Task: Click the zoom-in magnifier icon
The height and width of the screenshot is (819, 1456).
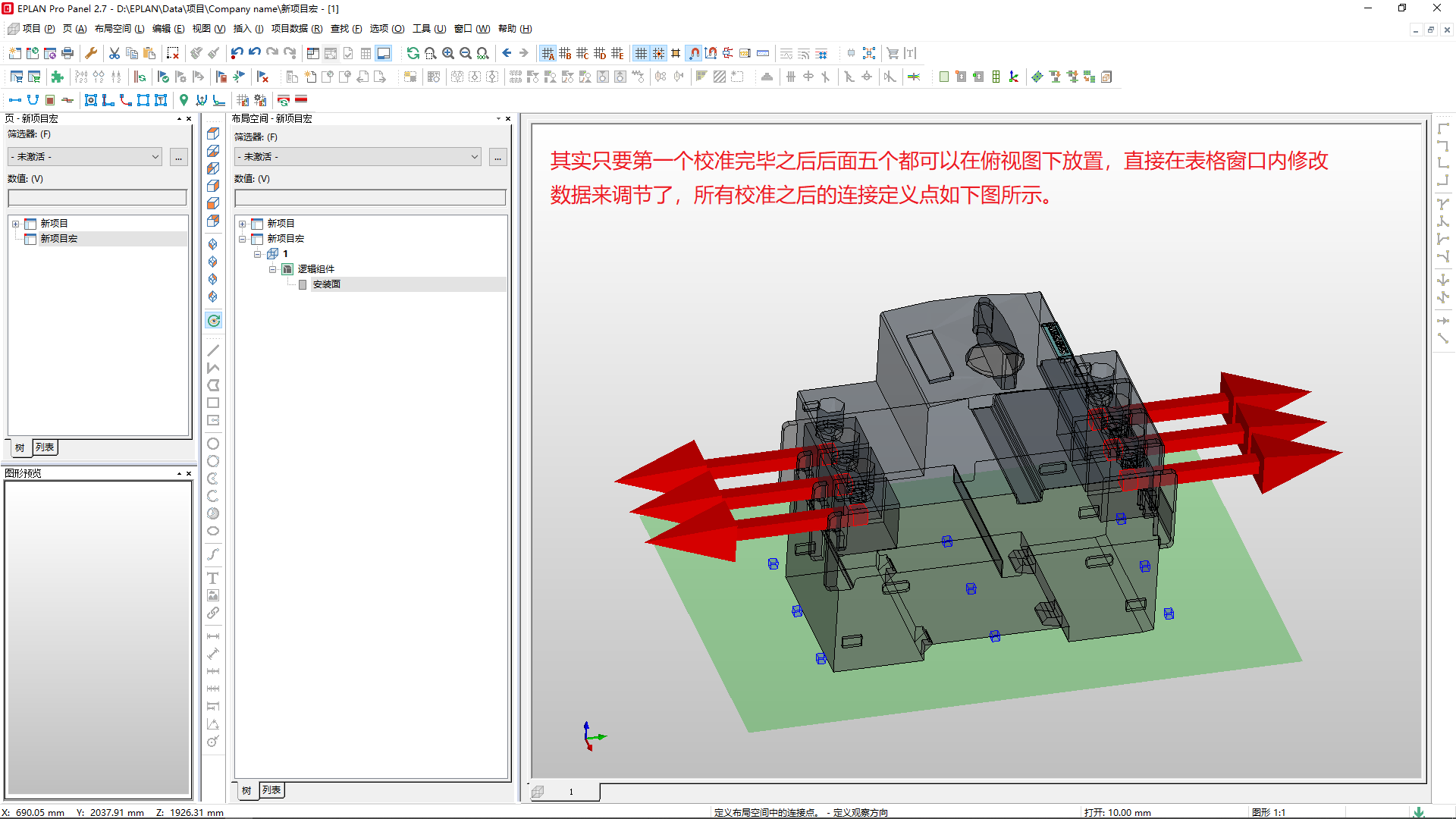Action: (x=447, y=53)
